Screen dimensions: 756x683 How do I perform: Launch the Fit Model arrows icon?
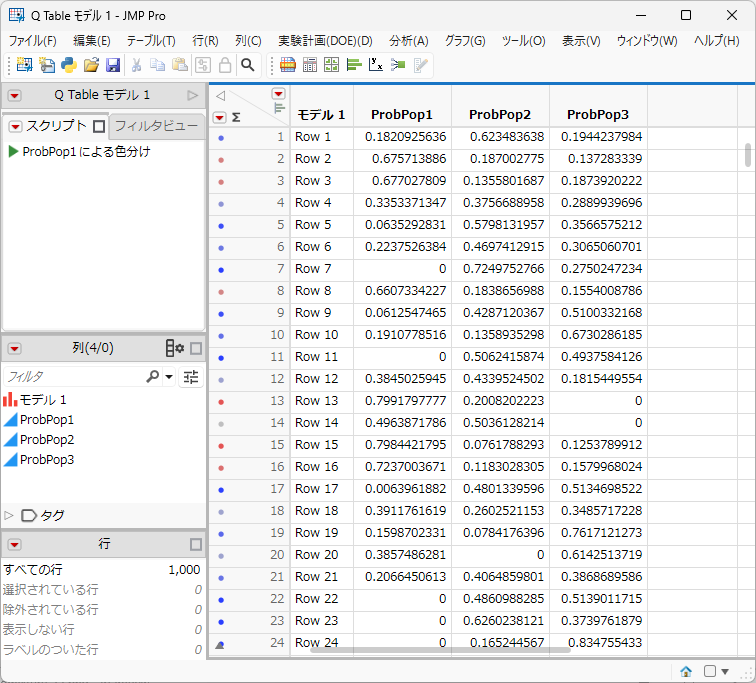398,65
